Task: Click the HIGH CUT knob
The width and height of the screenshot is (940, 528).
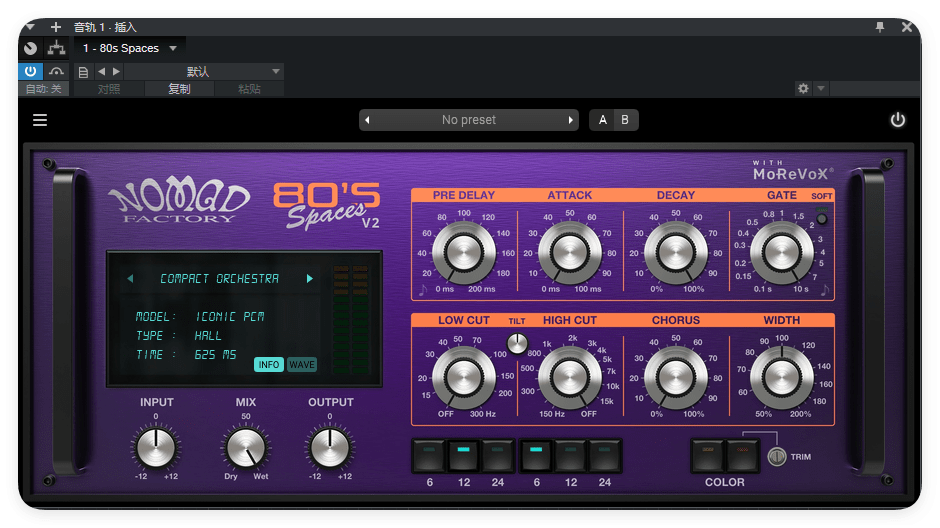Action: pyautogui.click(x=570, y=378)
